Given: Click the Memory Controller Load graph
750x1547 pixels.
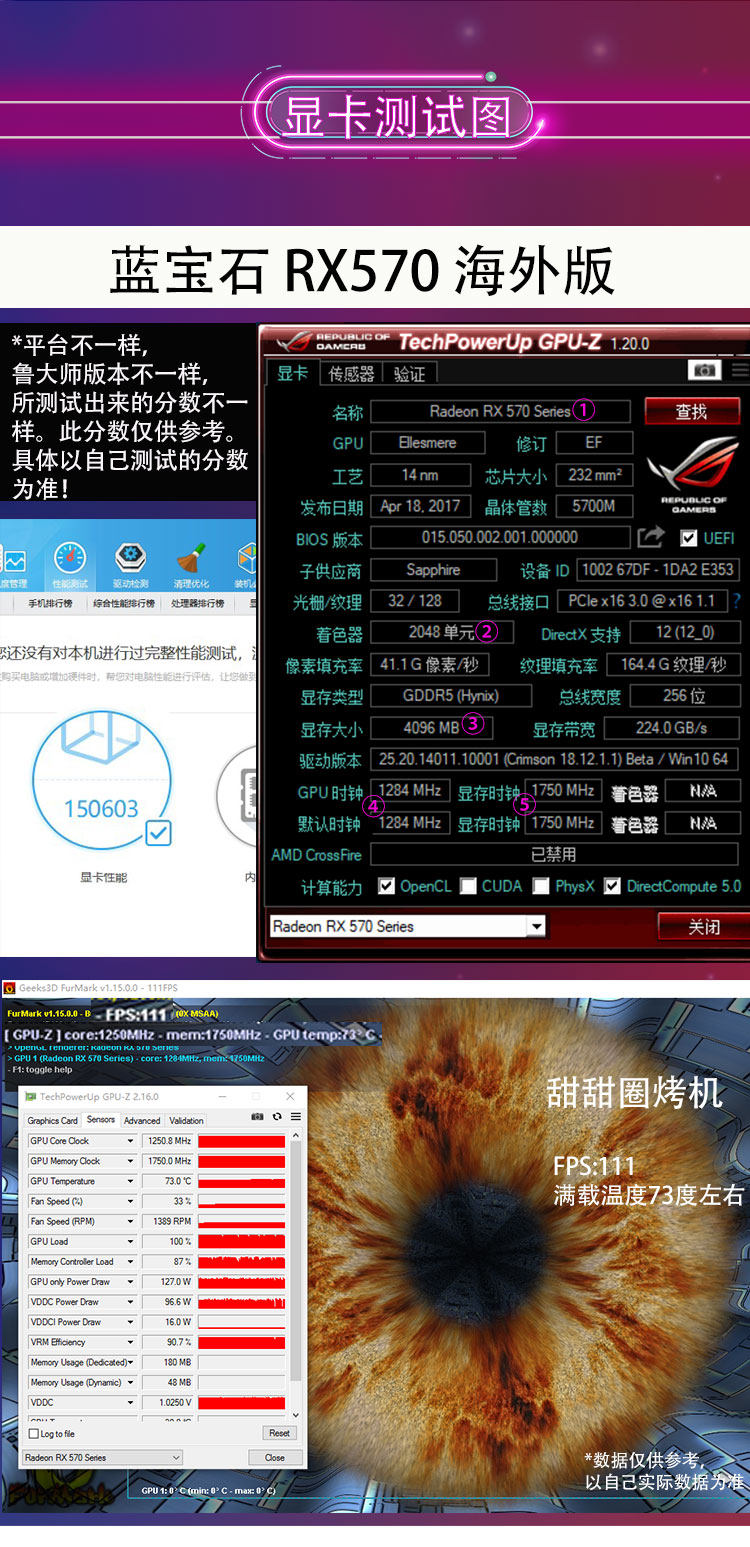Looking at the screenshot, I should (242, 1262).
